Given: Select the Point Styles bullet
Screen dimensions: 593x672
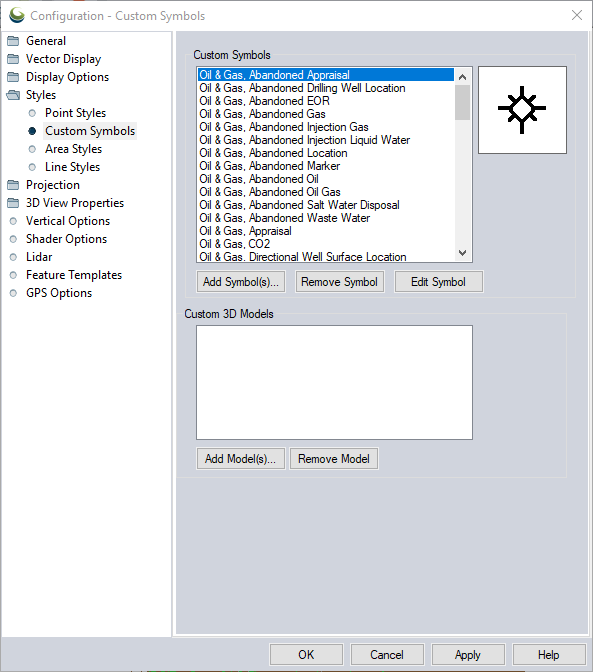Looking at the screenshot, I should (x=32, y=113).
